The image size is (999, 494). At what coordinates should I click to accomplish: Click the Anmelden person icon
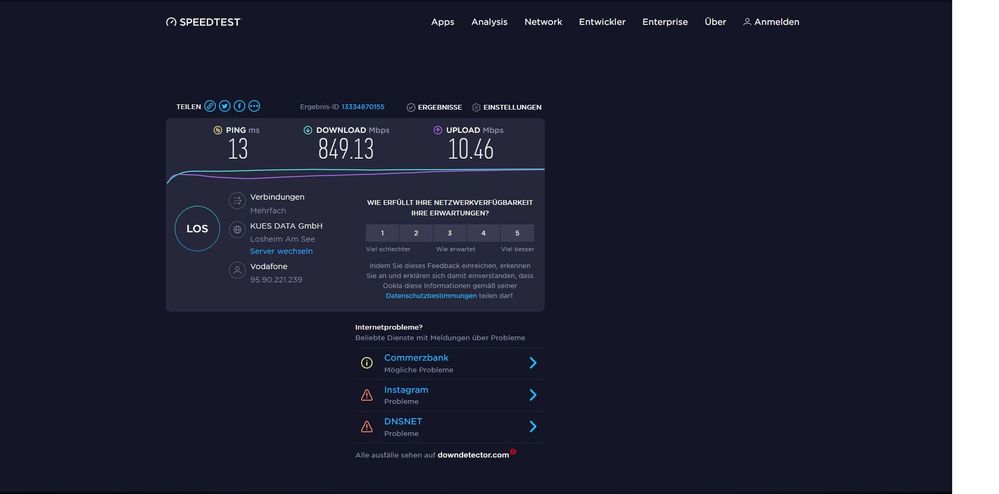click(x=747, y=22)
